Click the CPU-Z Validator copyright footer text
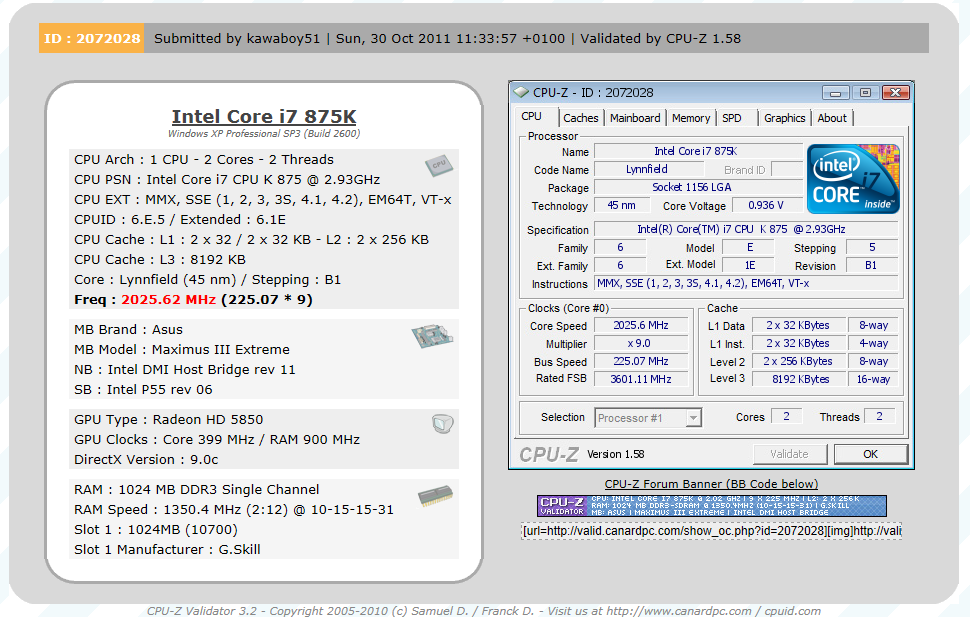The image size is (970, 617). click(x=484, y=611)
